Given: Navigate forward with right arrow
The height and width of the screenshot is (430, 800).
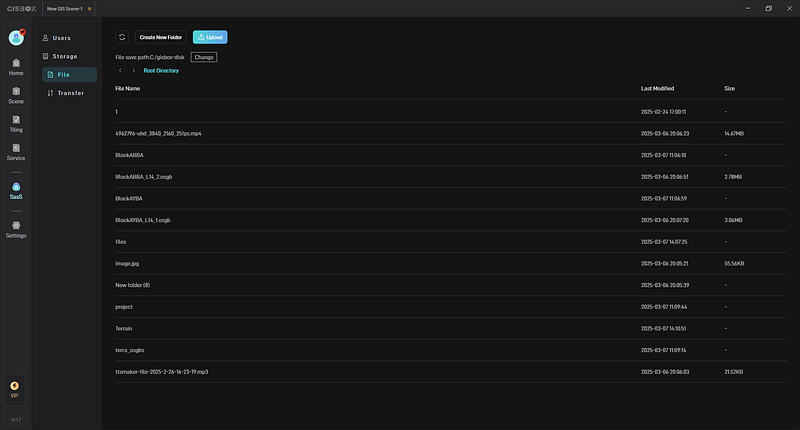Looking at the screenshot, I should (134, 70).
